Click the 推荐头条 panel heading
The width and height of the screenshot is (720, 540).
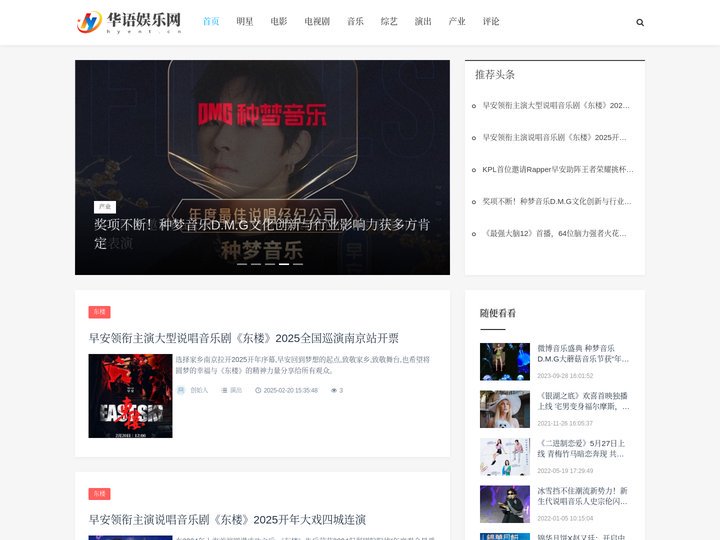point(495,74)
